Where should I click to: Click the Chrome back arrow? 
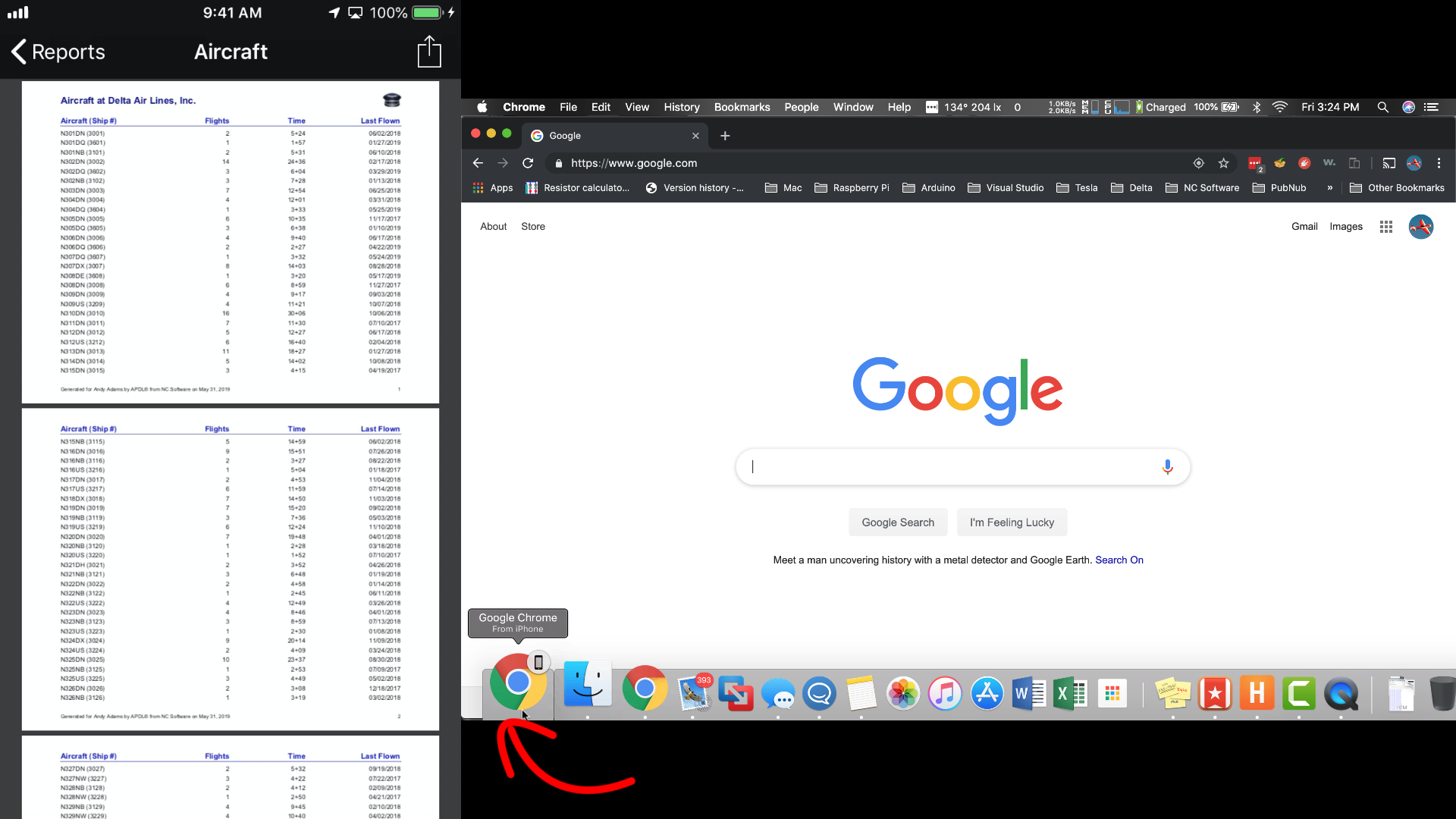(x=478, y=163)
